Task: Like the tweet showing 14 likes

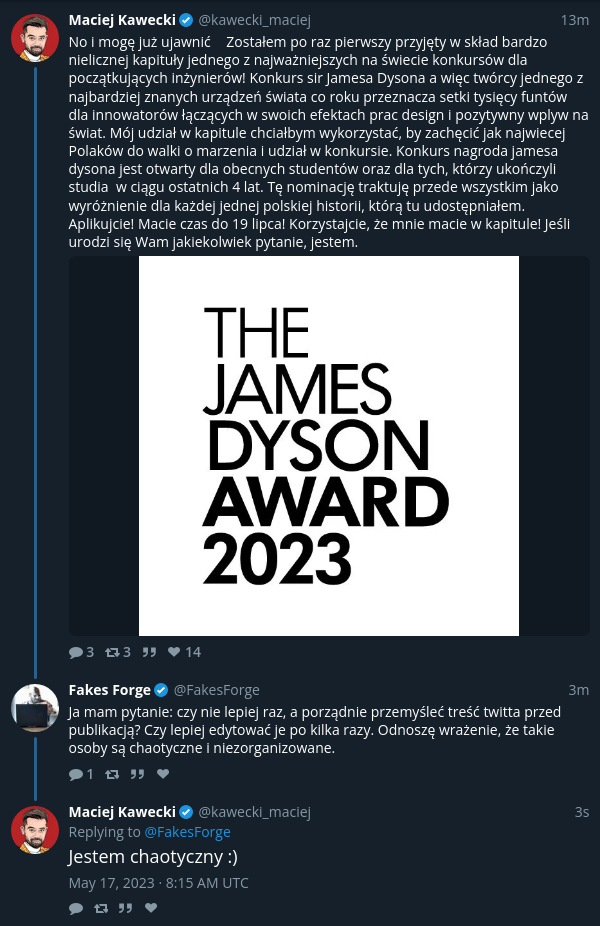Action: pos(174,651)
